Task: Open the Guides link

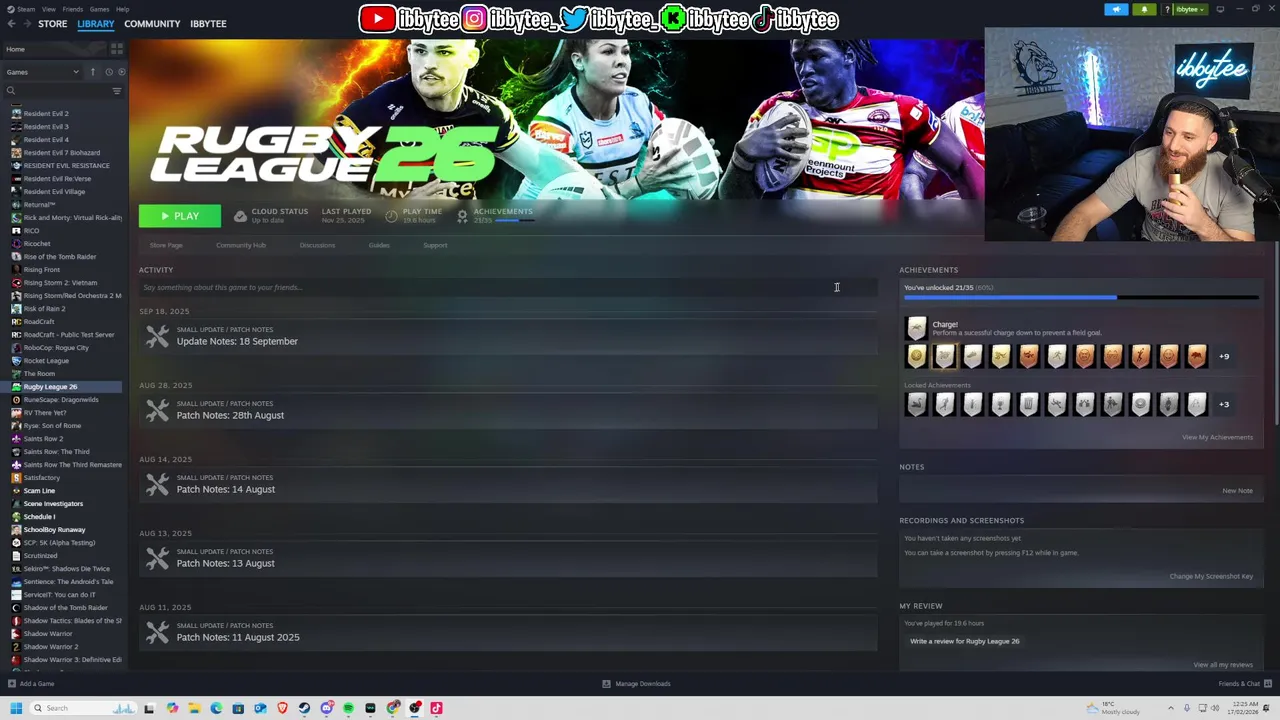Action: tap(379, 245)
